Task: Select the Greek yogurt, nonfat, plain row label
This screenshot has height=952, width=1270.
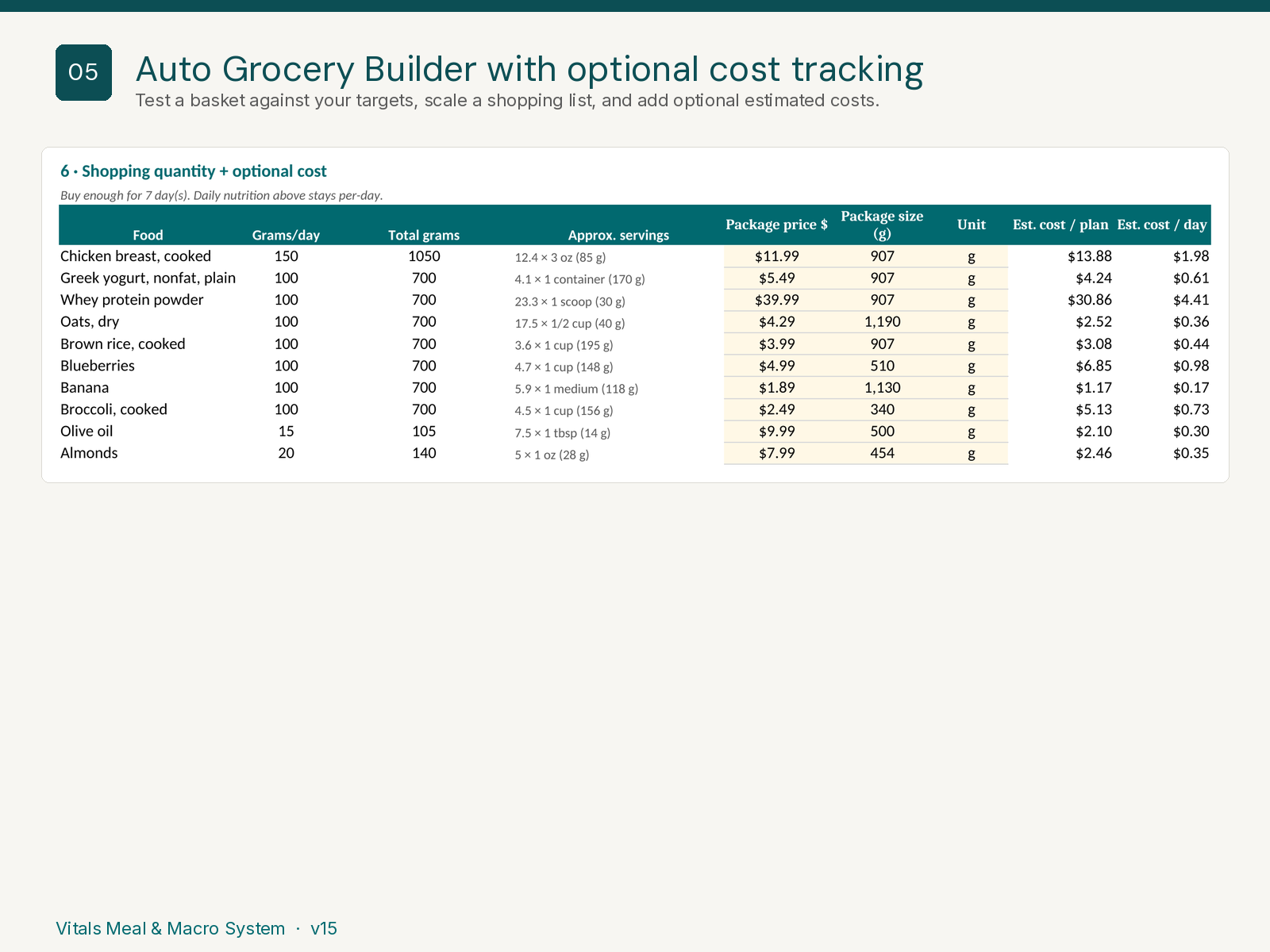Action: (x=148, y=278)
